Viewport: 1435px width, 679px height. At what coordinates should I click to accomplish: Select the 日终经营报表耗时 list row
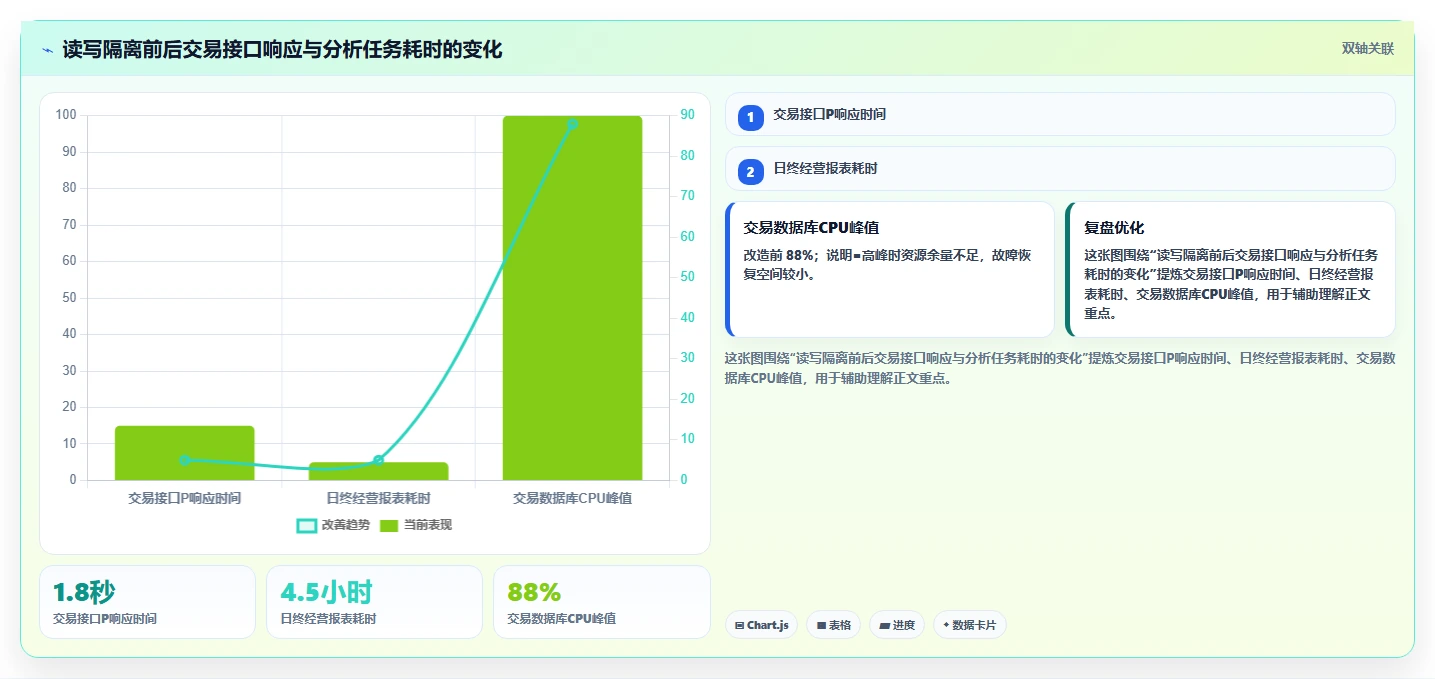[1059, 168]
